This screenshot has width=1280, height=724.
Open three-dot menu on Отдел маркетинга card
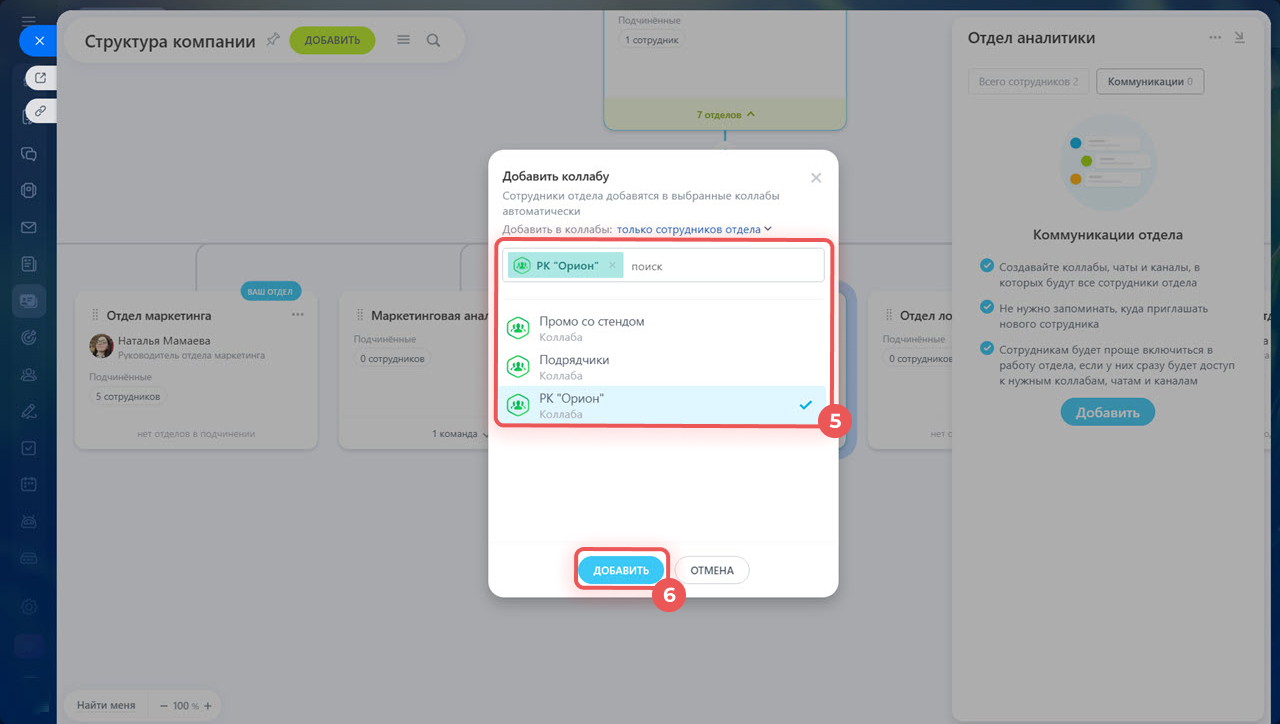[298, 315]
